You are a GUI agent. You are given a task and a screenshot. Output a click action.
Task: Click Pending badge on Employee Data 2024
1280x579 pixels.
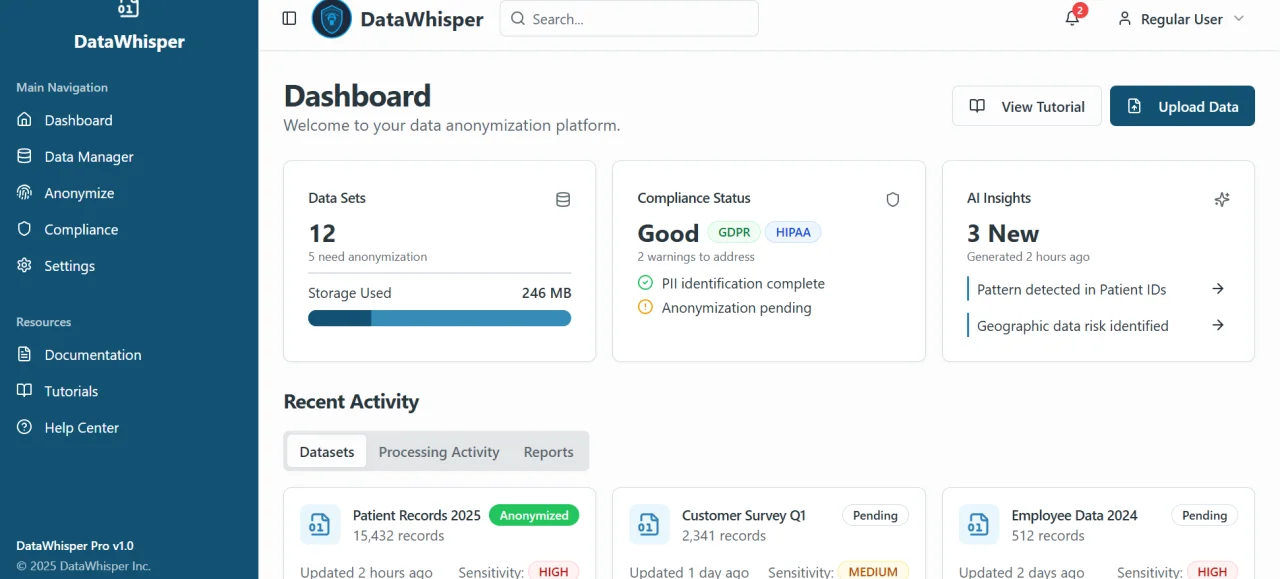[x=1204, y=516]
